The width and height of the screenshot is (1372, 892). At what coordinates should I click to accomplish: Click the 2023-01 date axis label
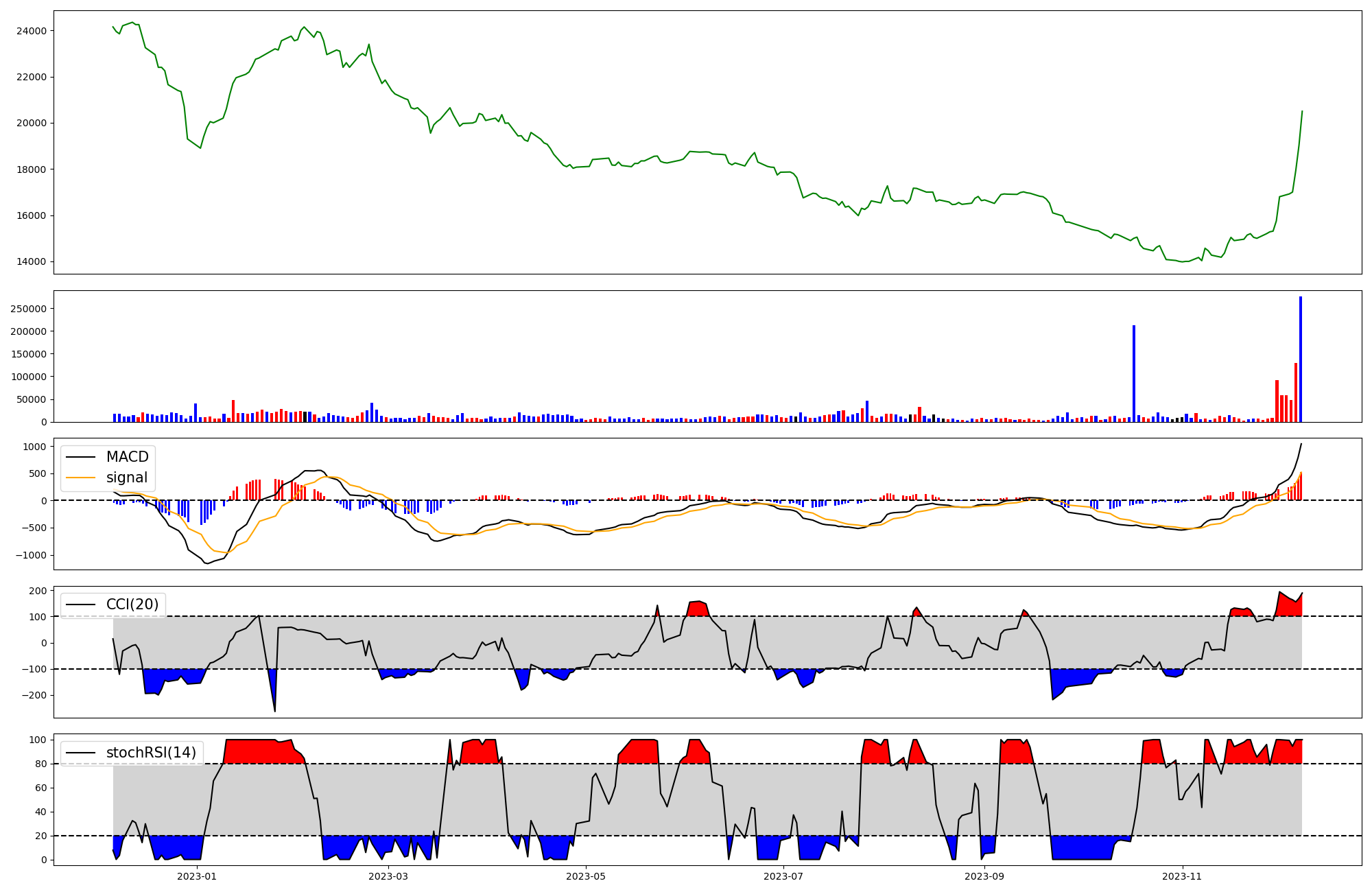tap(197, 876)
